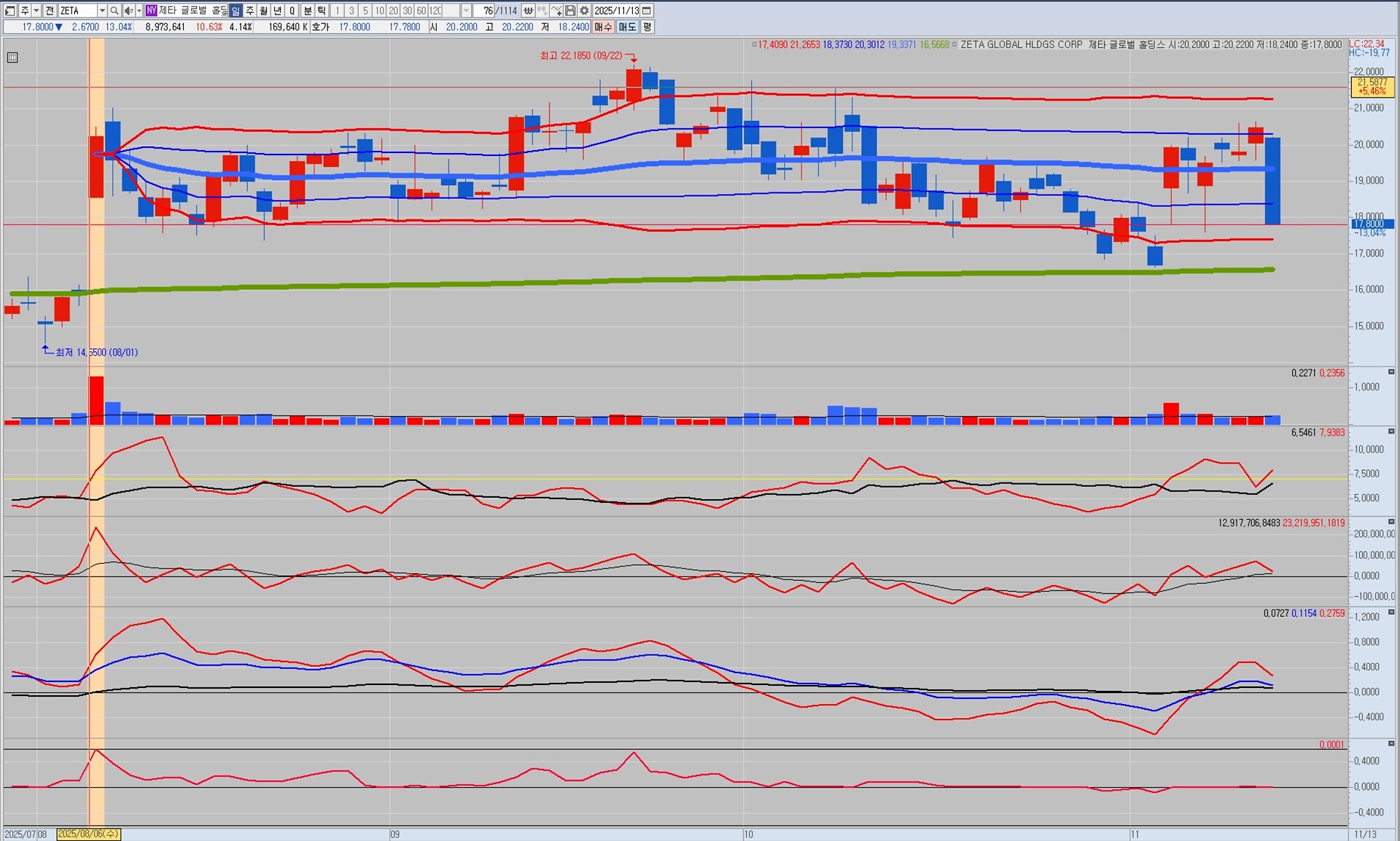Select minute (분) chart tab
The image size is (1400, 841).
[x=308, y=10]
